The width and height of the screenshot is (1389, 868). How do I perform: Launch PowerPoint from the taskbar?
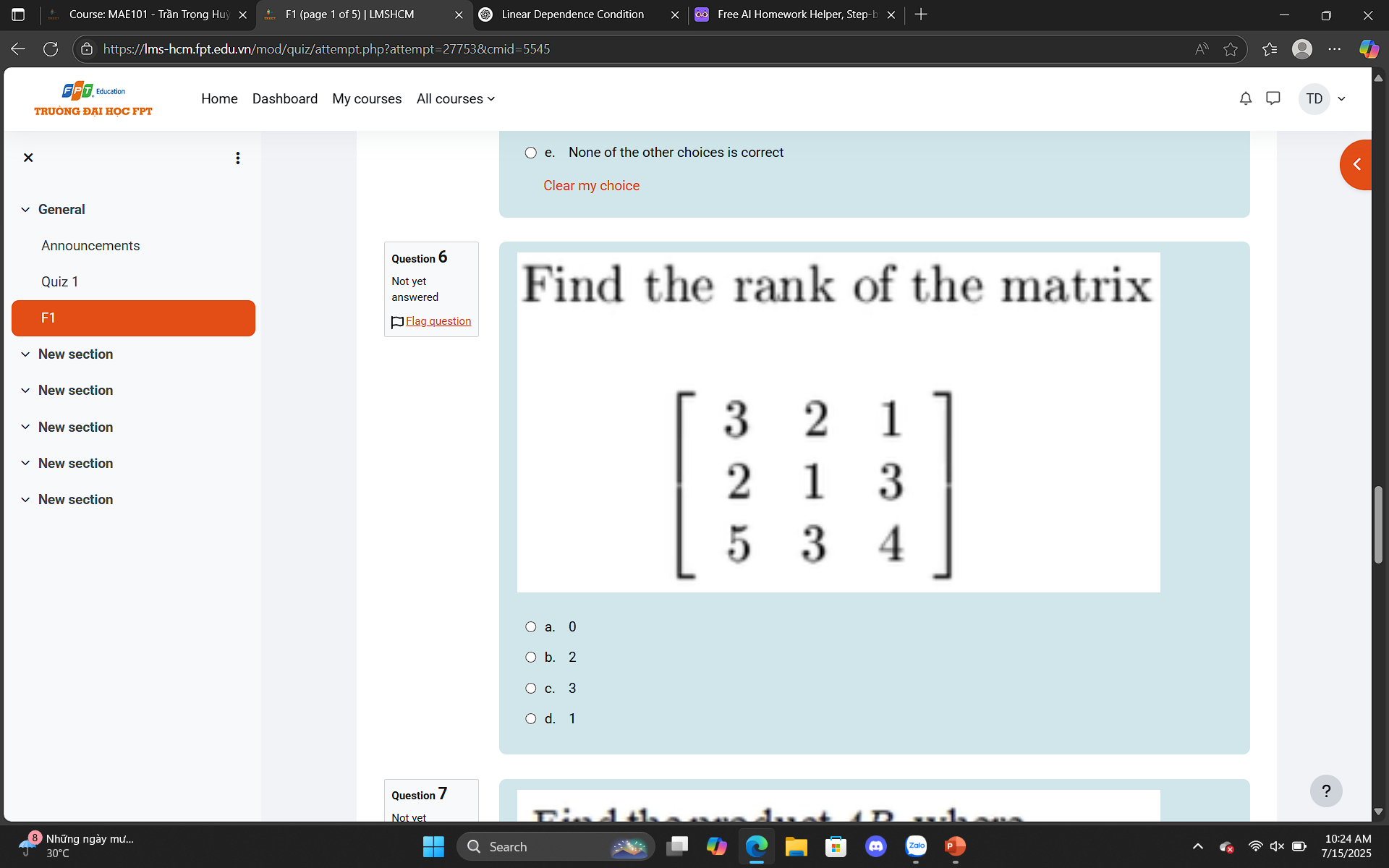[x=955, y=846]
